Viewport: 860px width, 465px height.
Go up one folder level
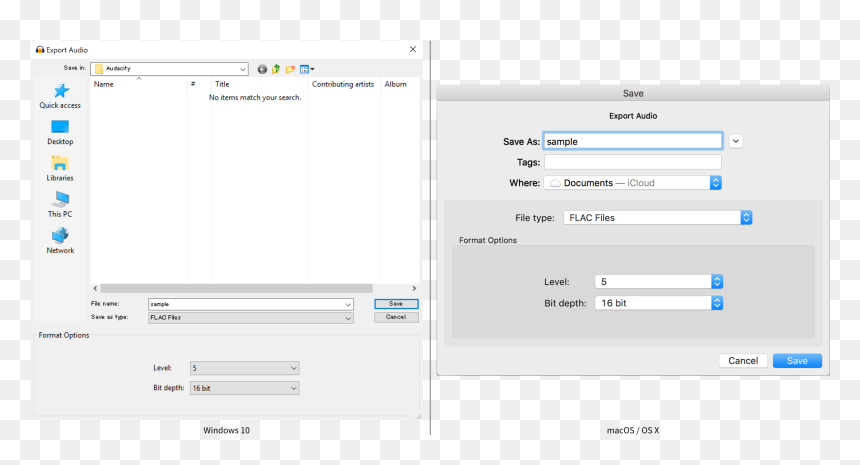276,69
